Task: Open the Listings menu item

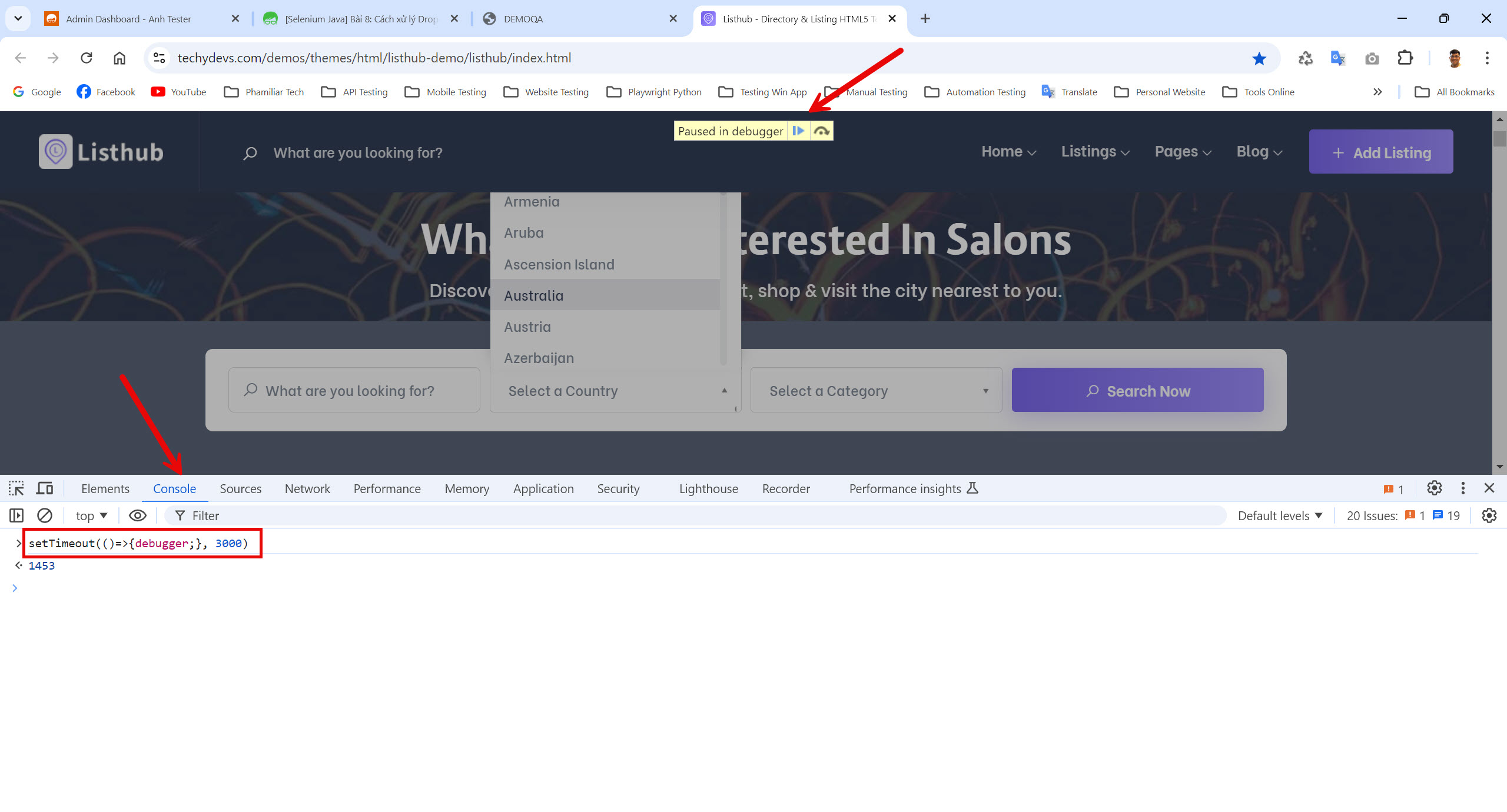Action: click(x=1094, y=152)
